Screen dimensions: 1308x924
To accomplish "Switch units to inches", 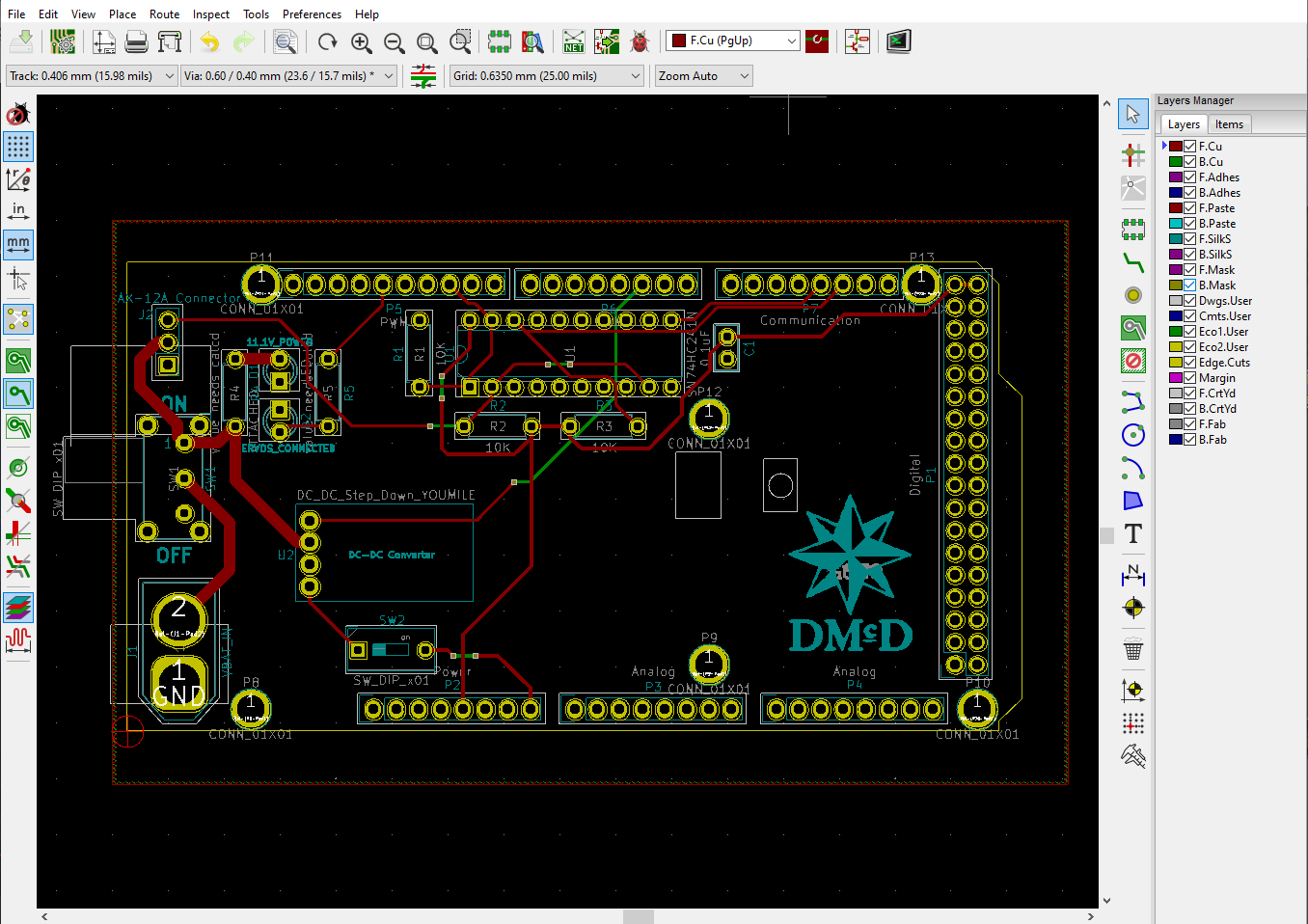I will [18, 210].
